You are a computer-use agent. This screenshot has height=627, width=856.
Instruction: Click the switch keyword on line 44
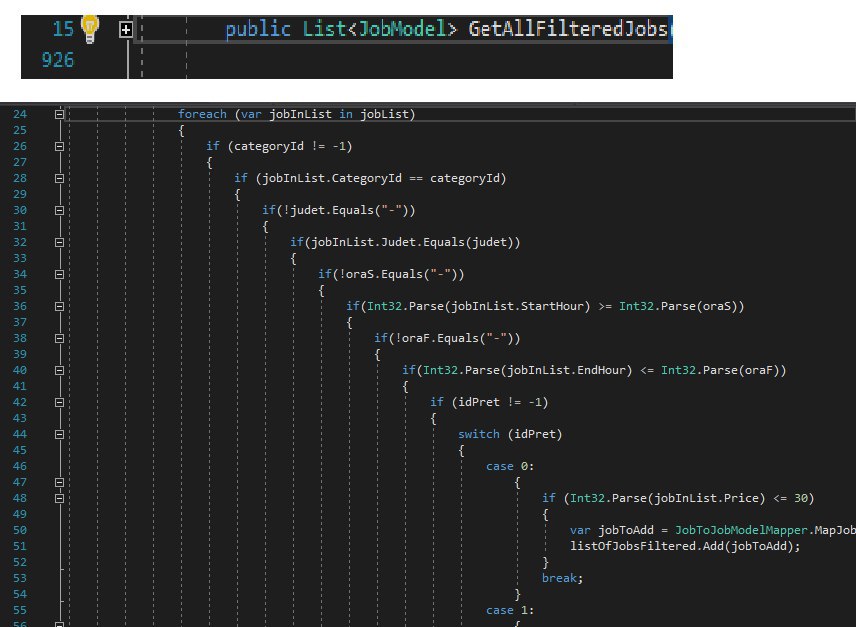[479, 434]
